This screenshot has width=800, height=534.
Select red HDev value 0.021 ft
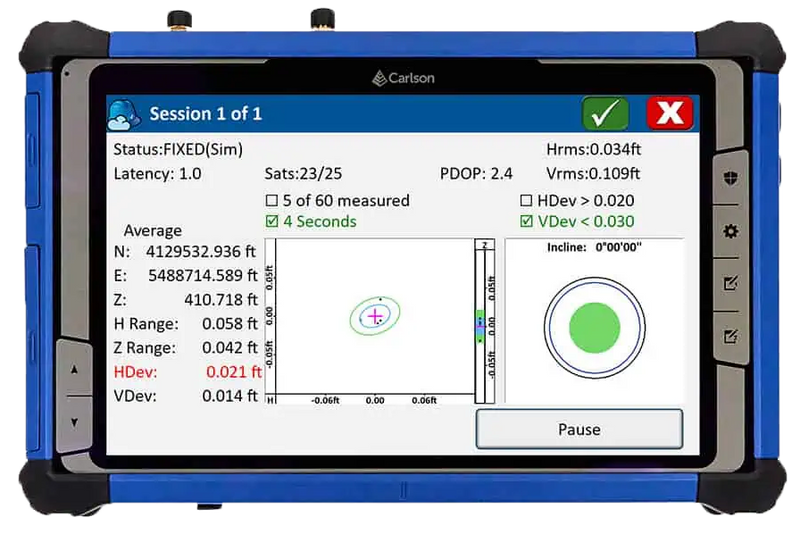pyautogui.click(x=234, y=372)
